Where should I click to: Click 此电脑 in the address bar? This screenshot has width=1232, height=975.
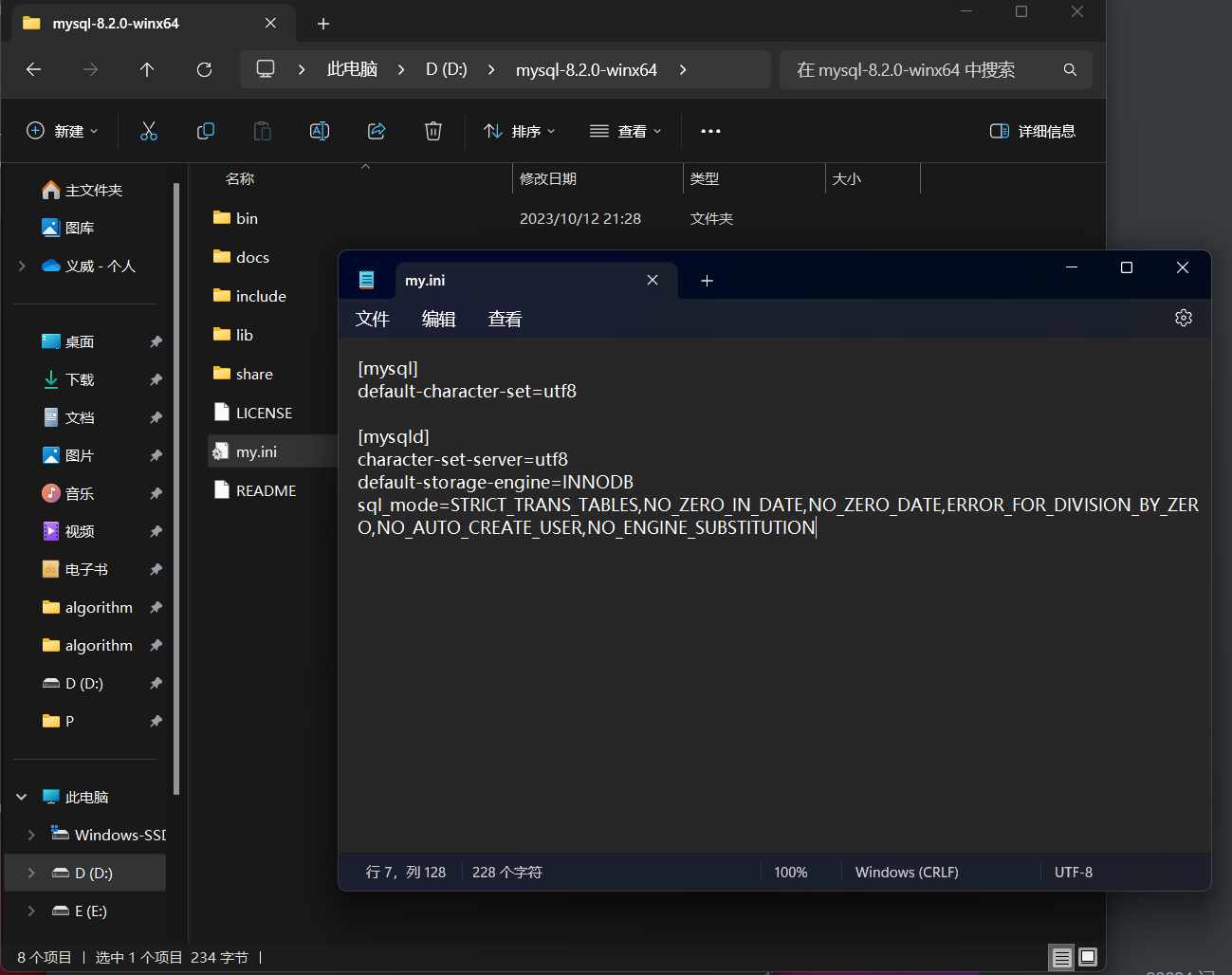pyautogui.click(x=353, y=69)
